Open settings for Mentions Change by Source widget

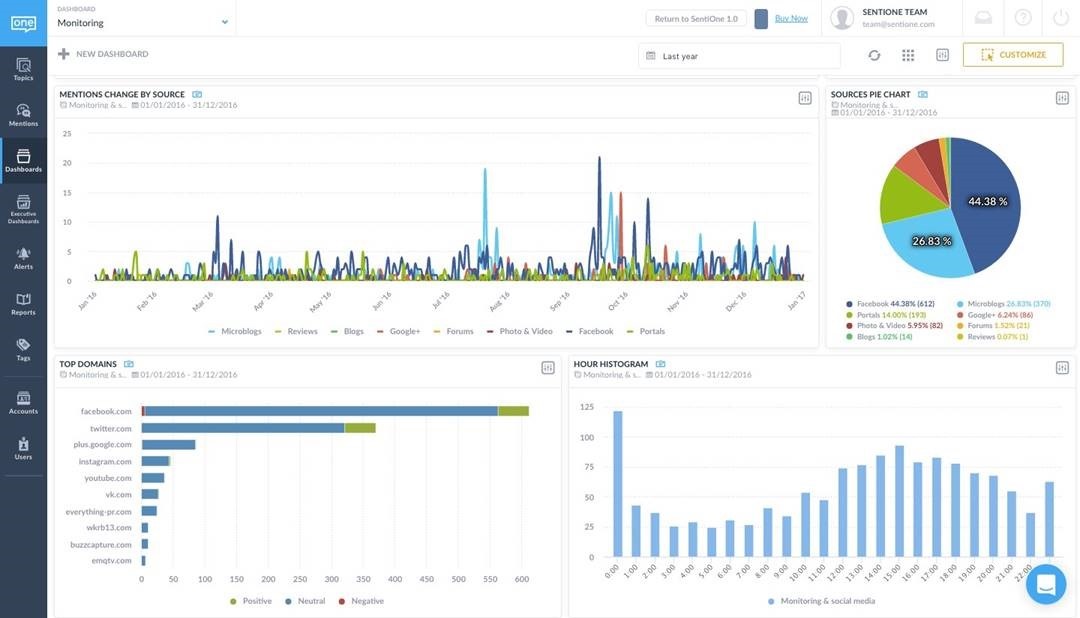[x=805, y=98]
